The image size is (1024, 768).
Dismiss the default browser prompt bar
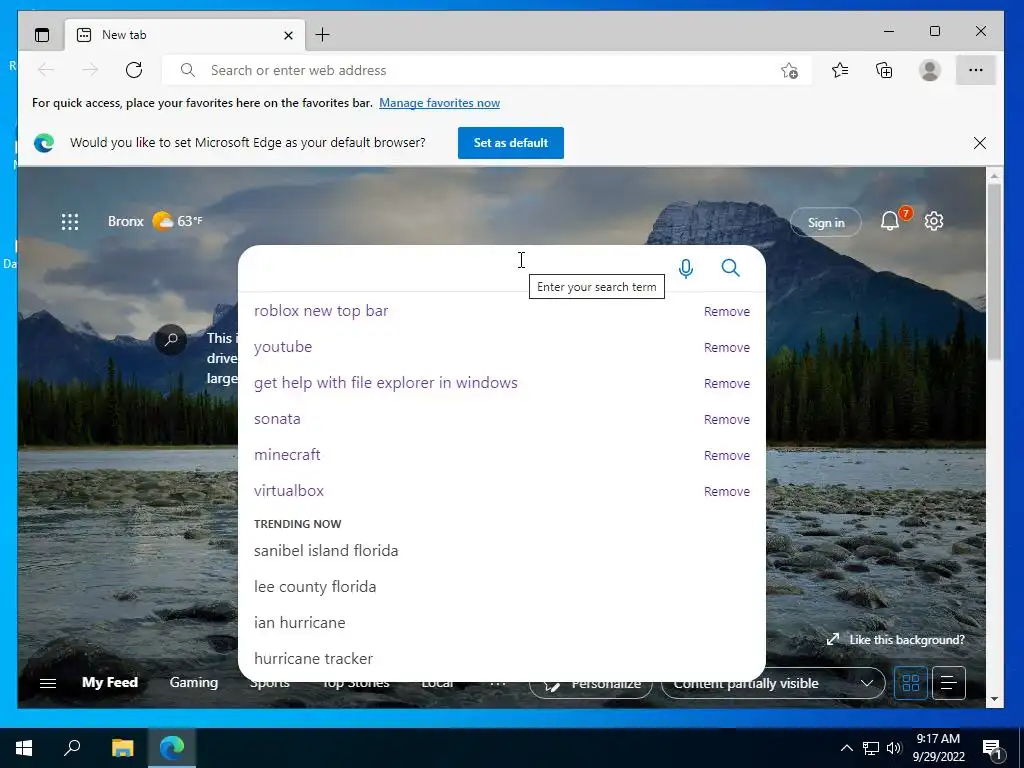pos(980,143)
